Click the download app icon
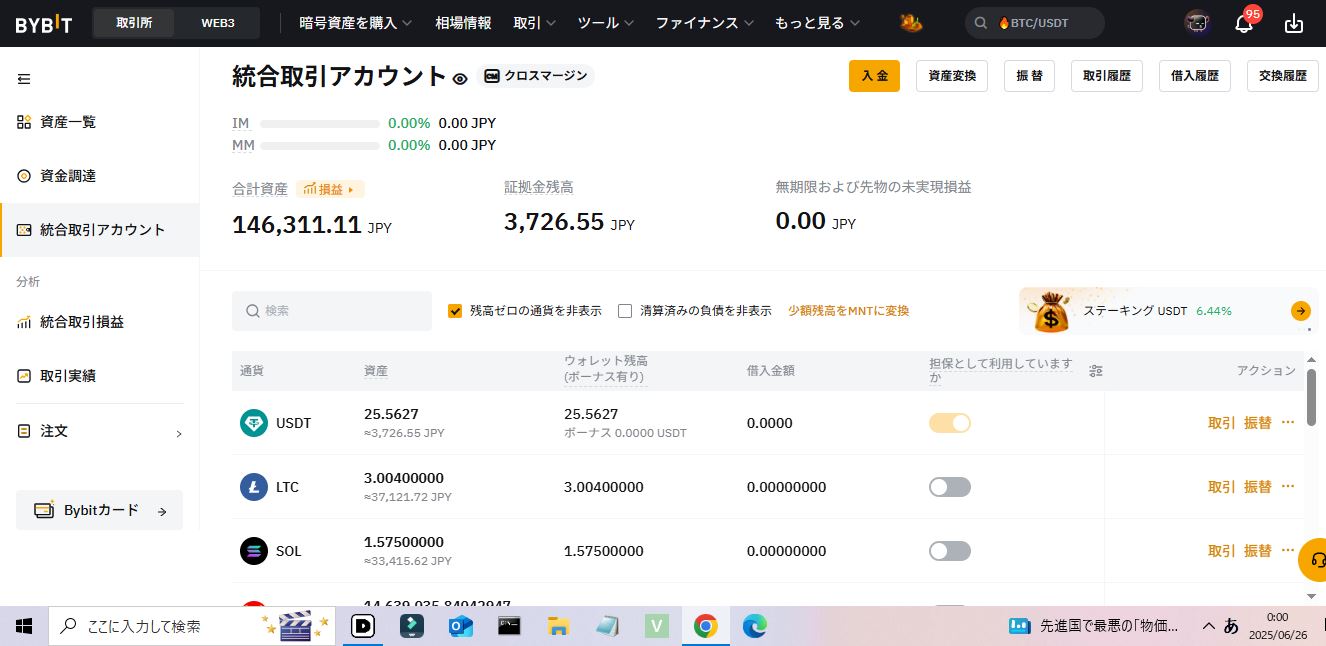Screen dimensions: 1326x646 (x=1294, y=23)
